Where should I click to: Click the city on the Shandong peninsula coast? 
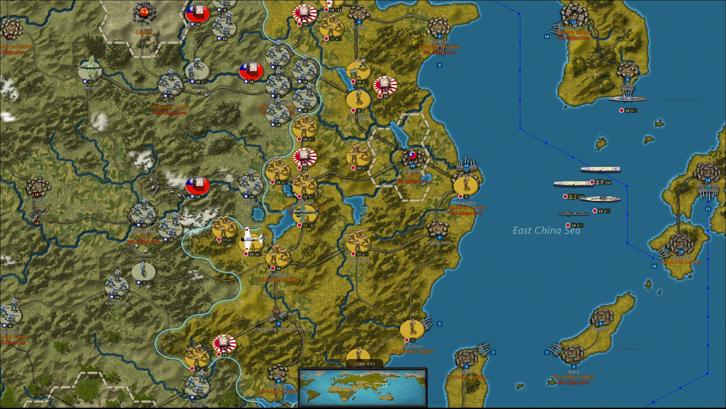(x=438, y=27)
